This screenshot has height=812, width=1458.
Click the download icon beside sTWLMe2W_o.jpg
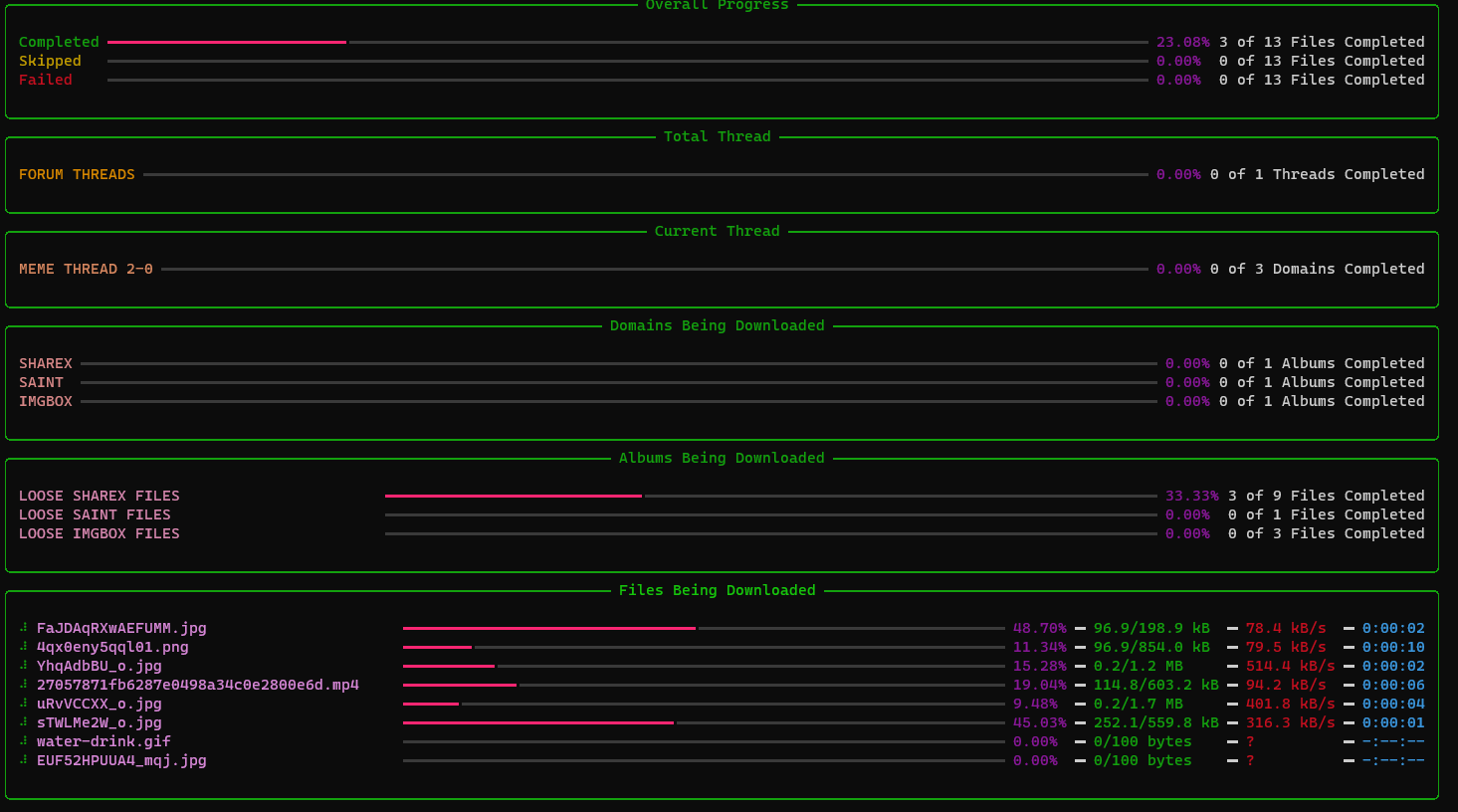(23, 722)
